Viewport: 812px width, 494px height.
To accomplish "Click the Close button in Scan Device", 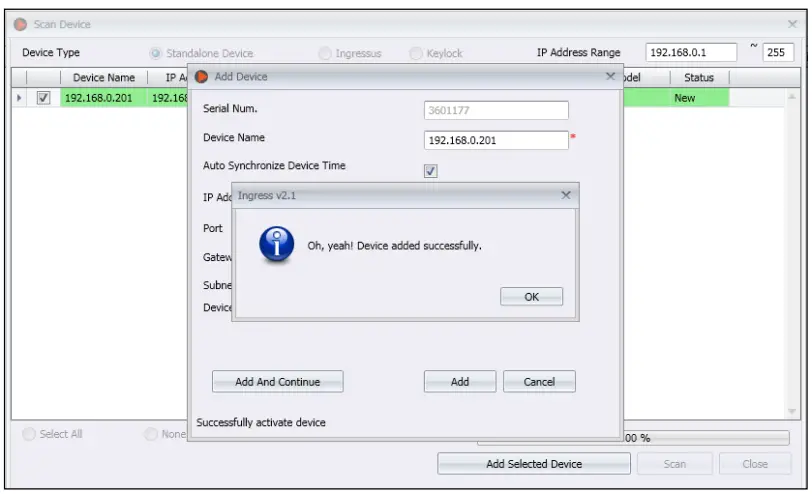I will click(x=755, y=464).
